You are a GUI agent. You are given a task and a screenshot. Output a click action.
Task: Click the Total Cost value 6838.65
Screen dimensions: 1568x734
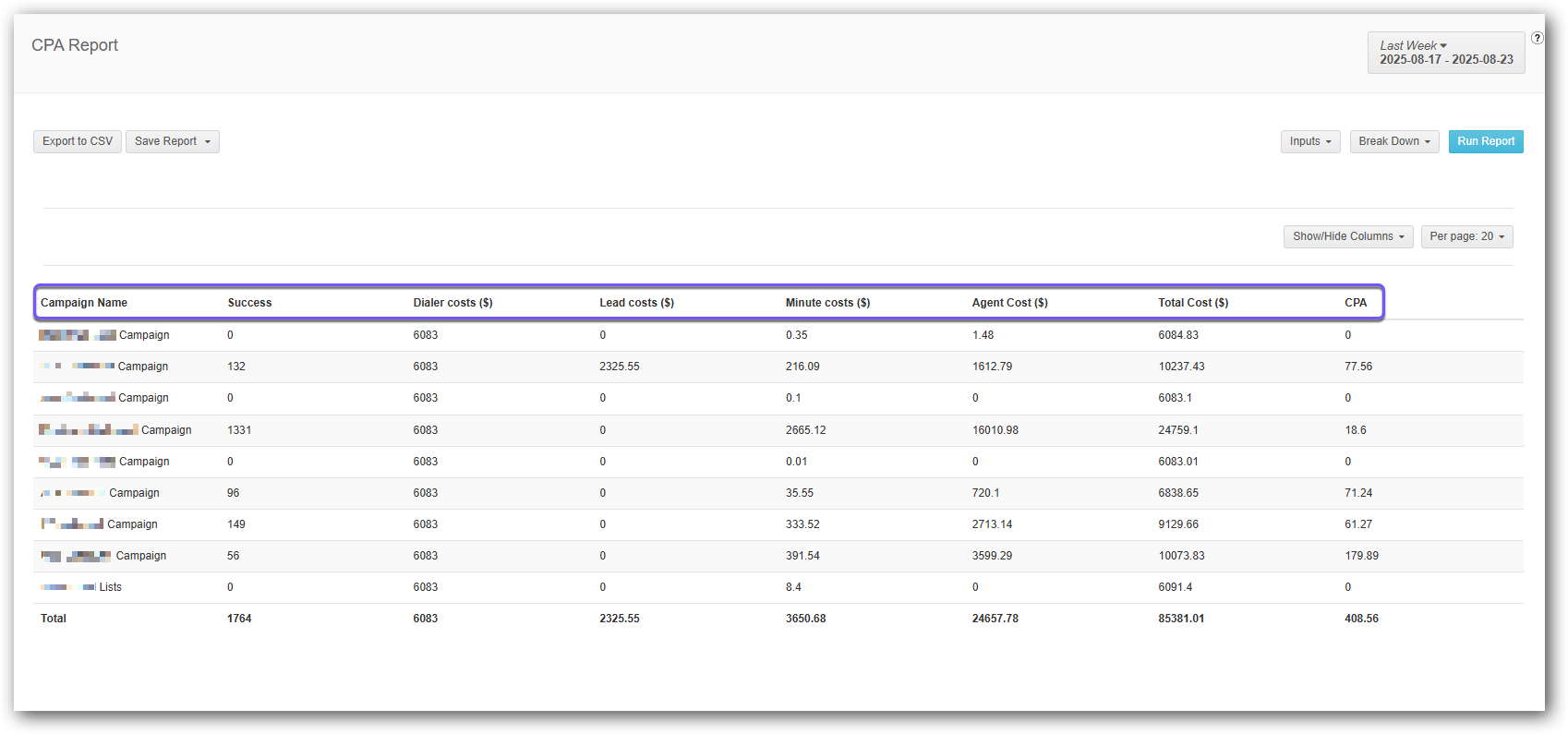point(1179,493)
